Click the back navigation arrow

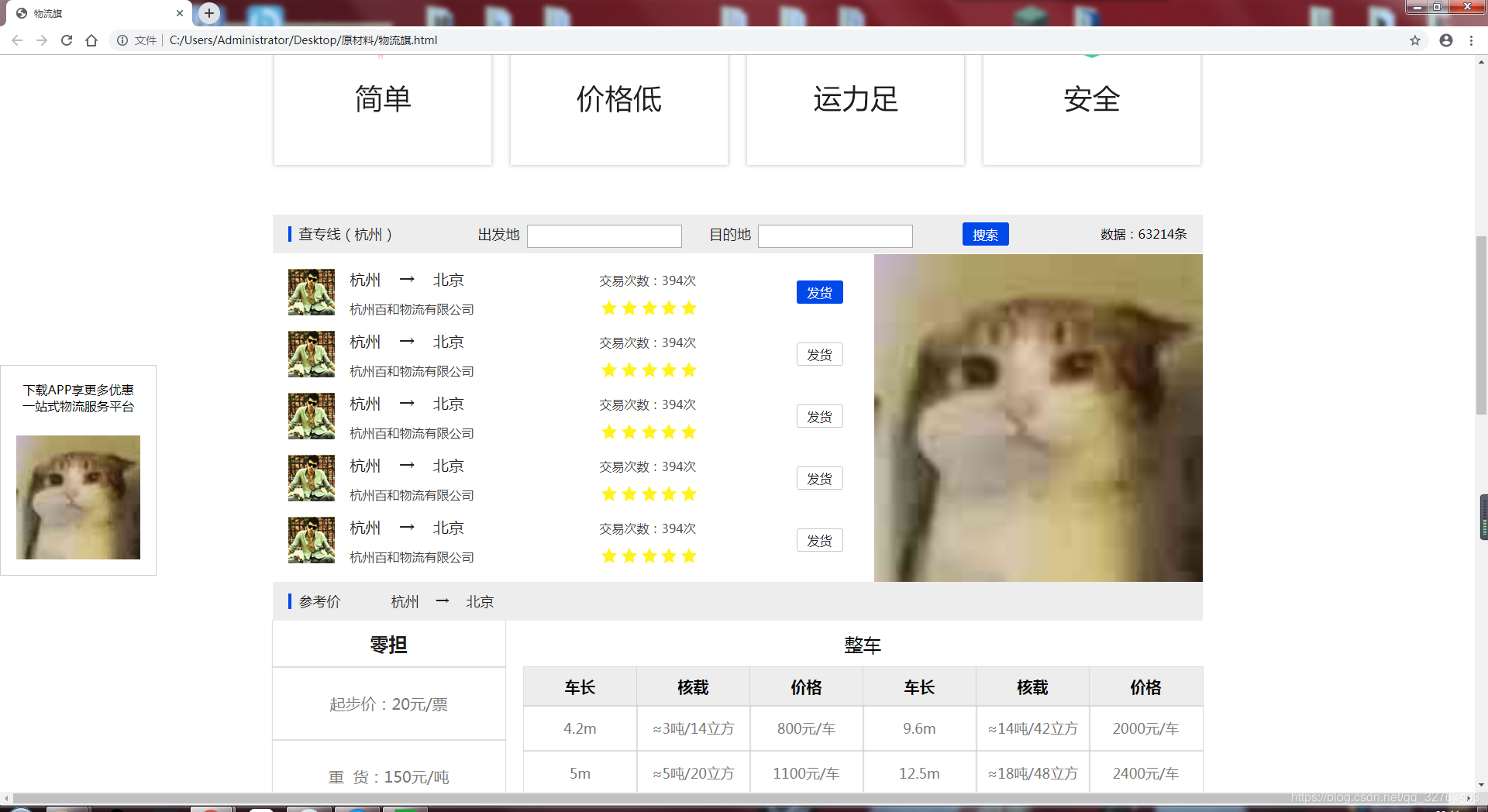(x=16, y=40)
